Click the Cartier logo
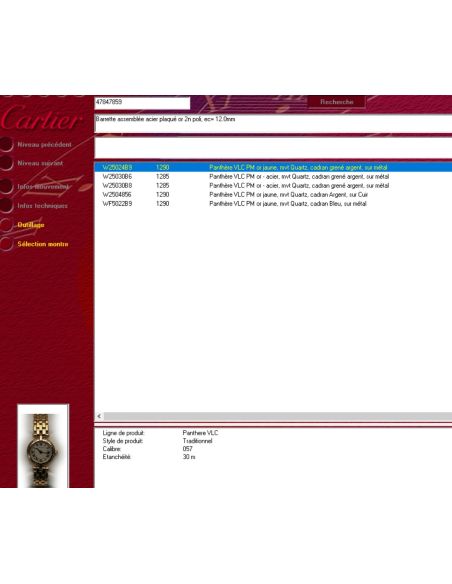The width and height of the screenshot is (452, 584). coord(41,118)
